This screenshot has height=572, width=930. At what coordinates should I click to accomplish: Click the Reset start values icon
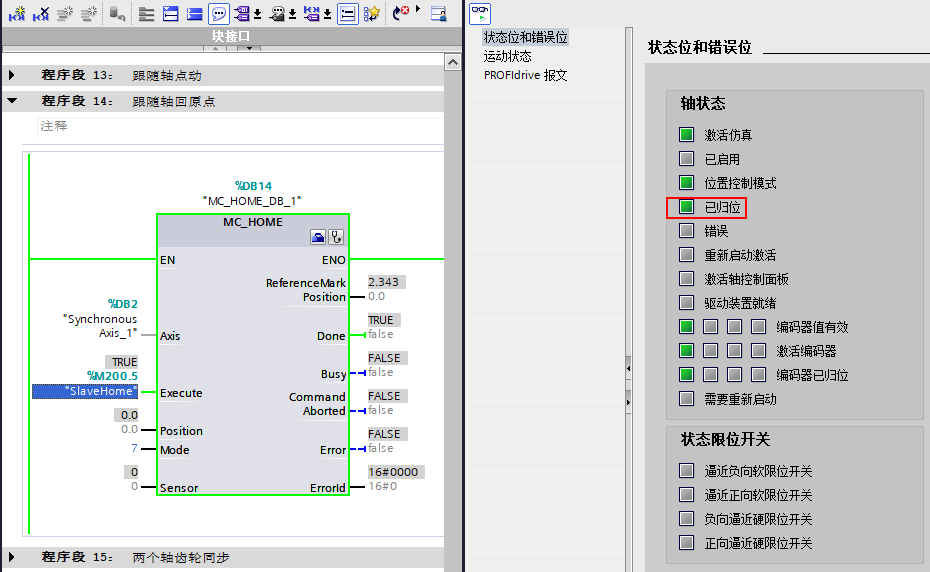117,14
